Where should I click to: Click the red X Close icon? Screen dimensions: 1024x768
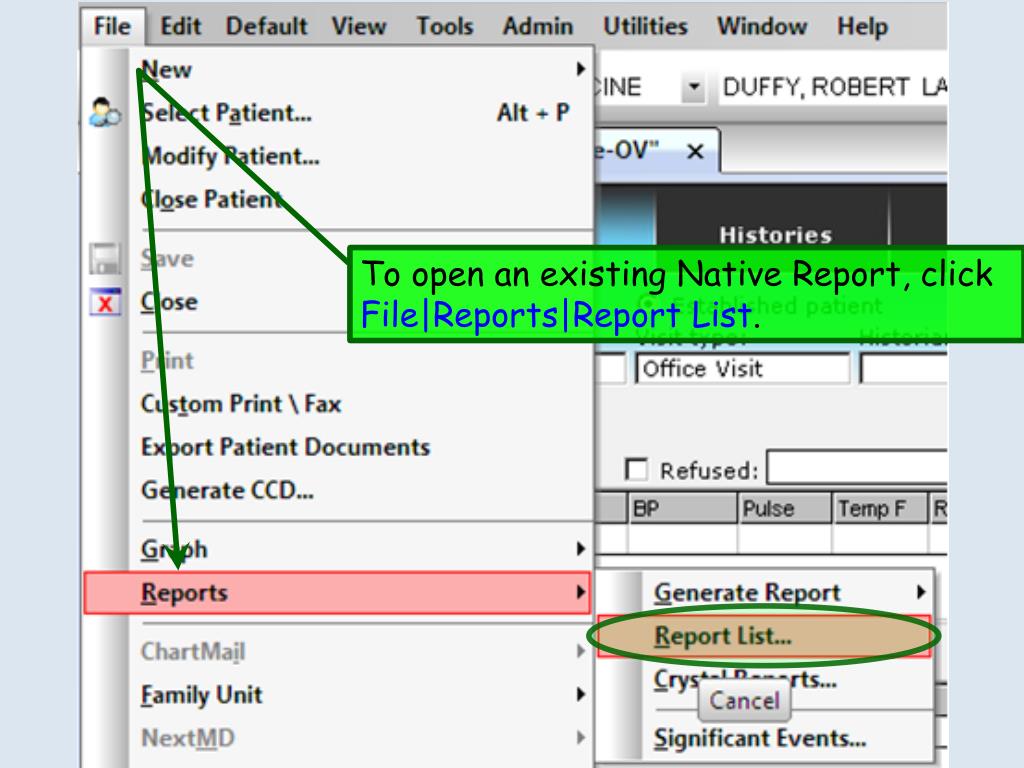tap(105, 302)
